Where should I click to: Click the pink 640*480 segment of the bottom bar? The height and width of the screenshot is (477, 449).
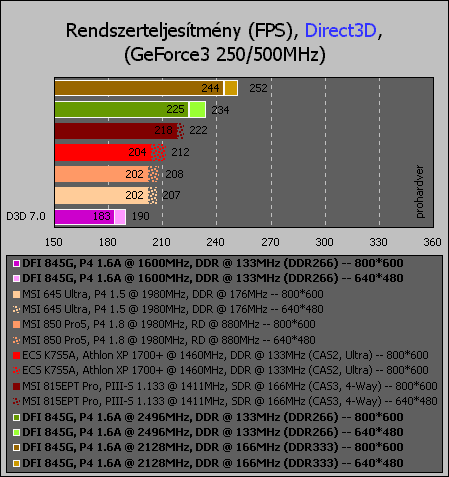click(120, 217)
